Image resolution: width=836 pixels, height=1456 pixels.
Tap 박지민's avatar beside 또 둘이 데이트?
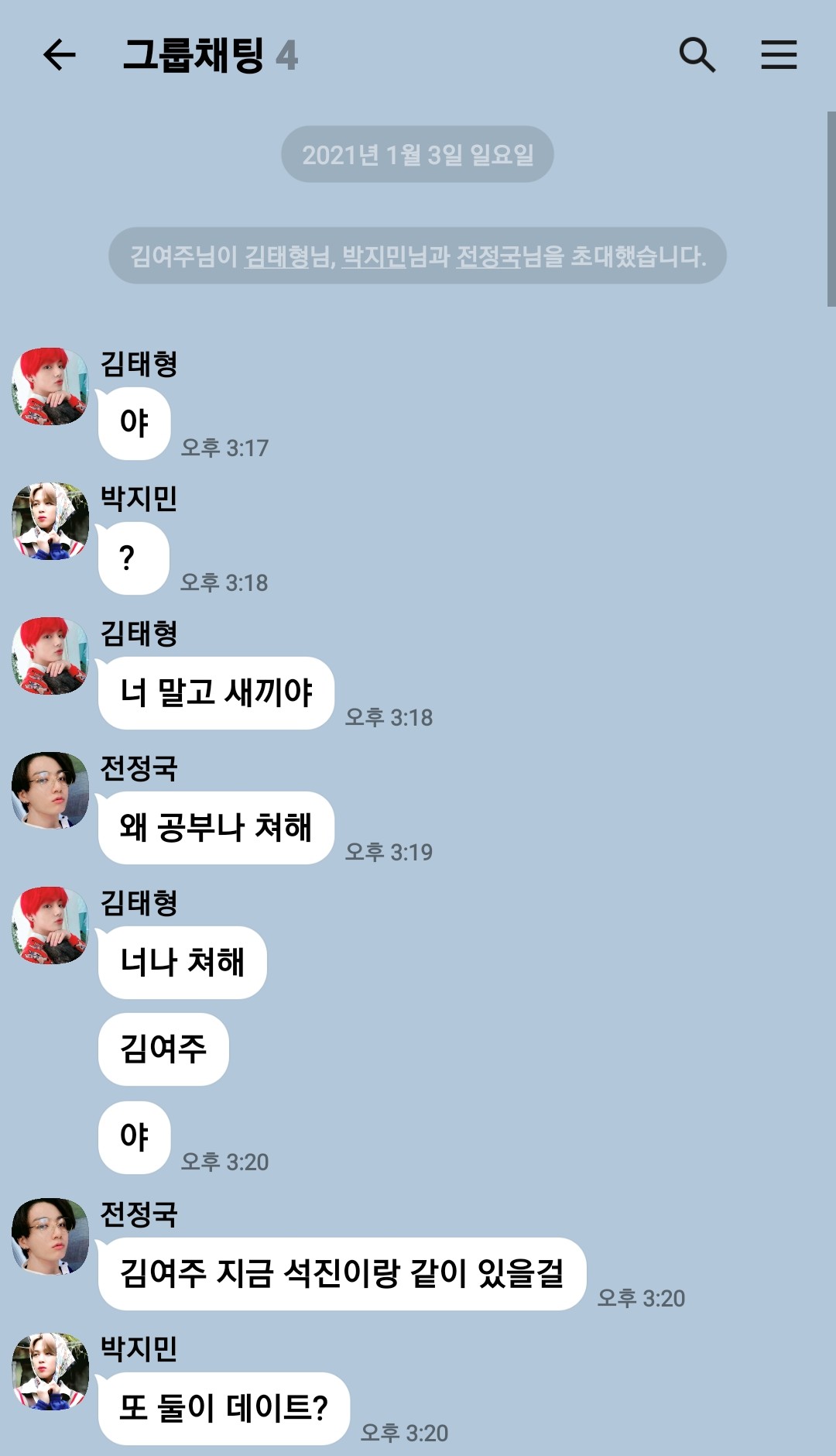[x=50, y=1372]
